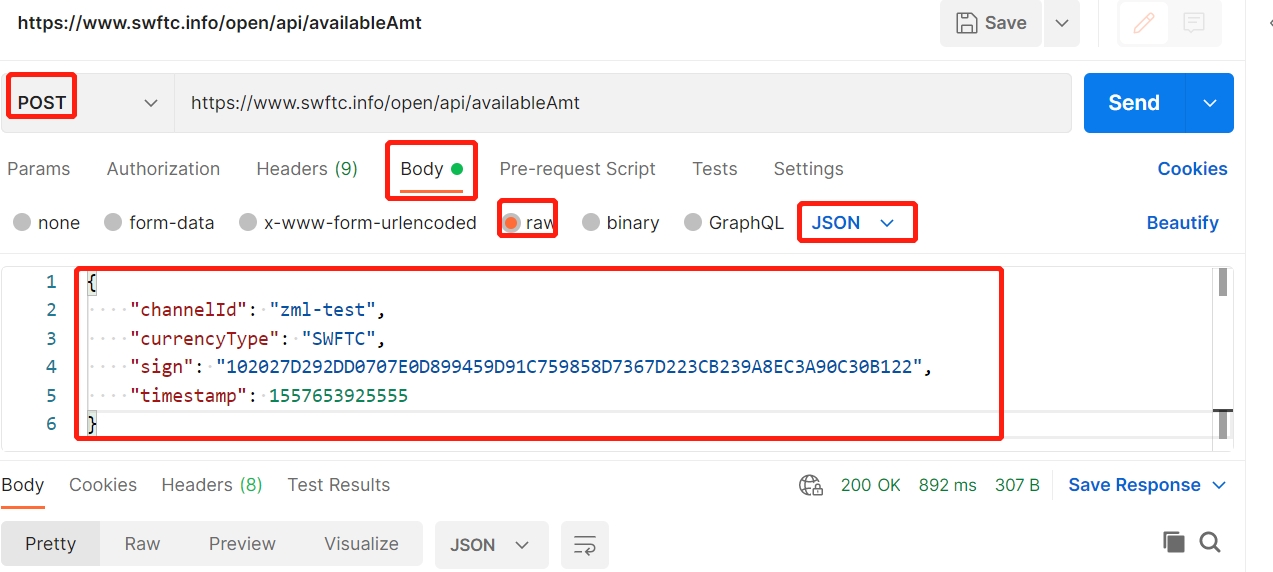Click the wrap lines icon in response

(584, 545)
